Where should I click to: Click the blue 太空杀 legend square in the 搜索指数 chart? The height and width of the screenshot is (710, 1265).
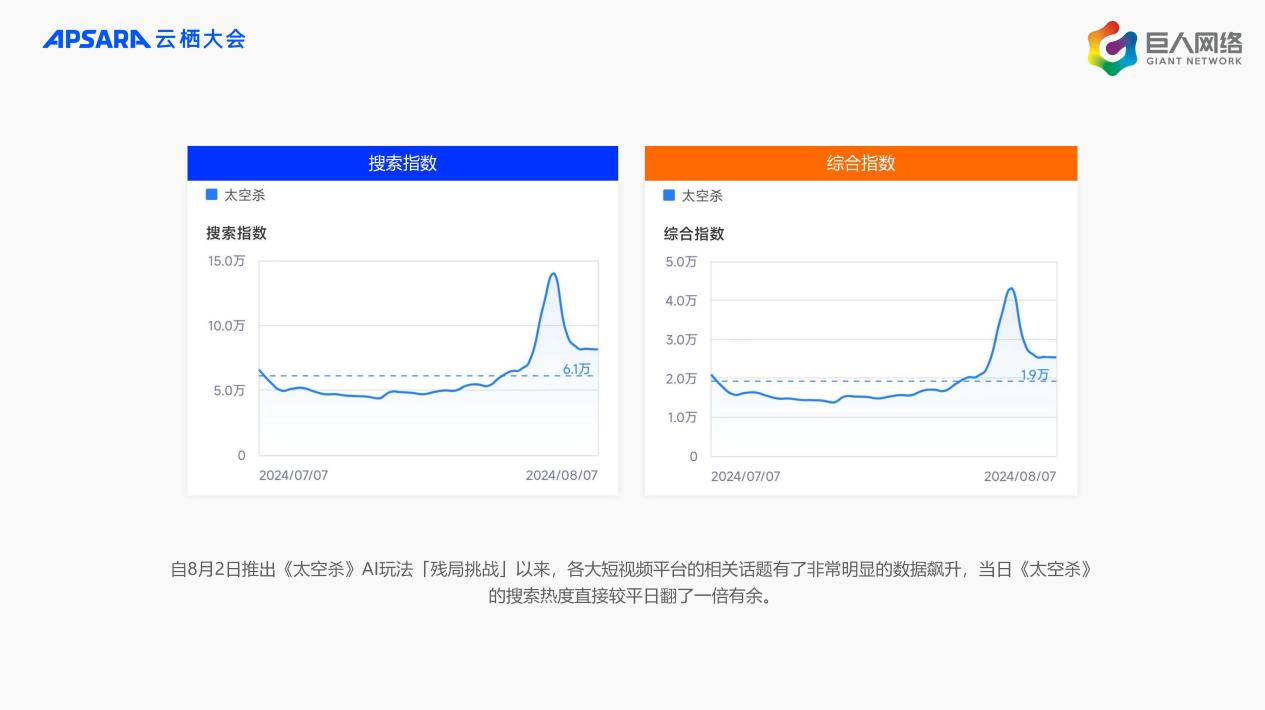pyautogui.click(x=211, y=195)
